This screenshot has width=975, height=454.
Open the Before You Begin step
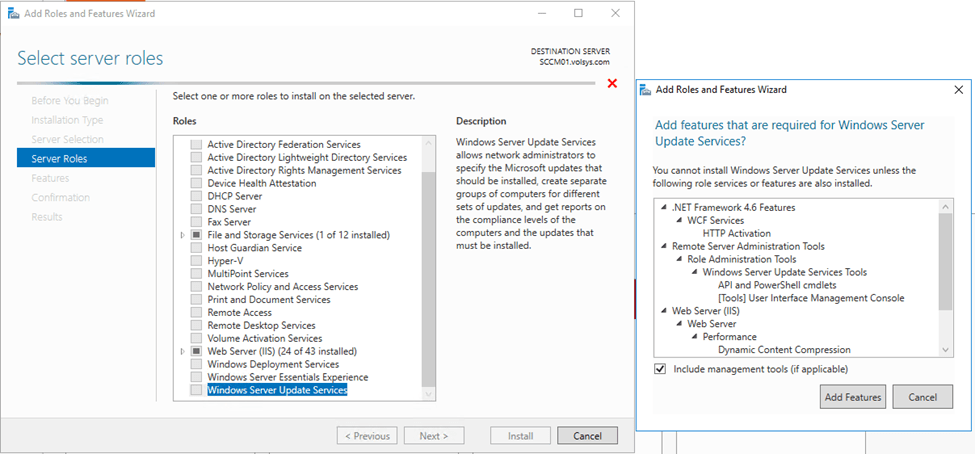click(x=70, y=100)
